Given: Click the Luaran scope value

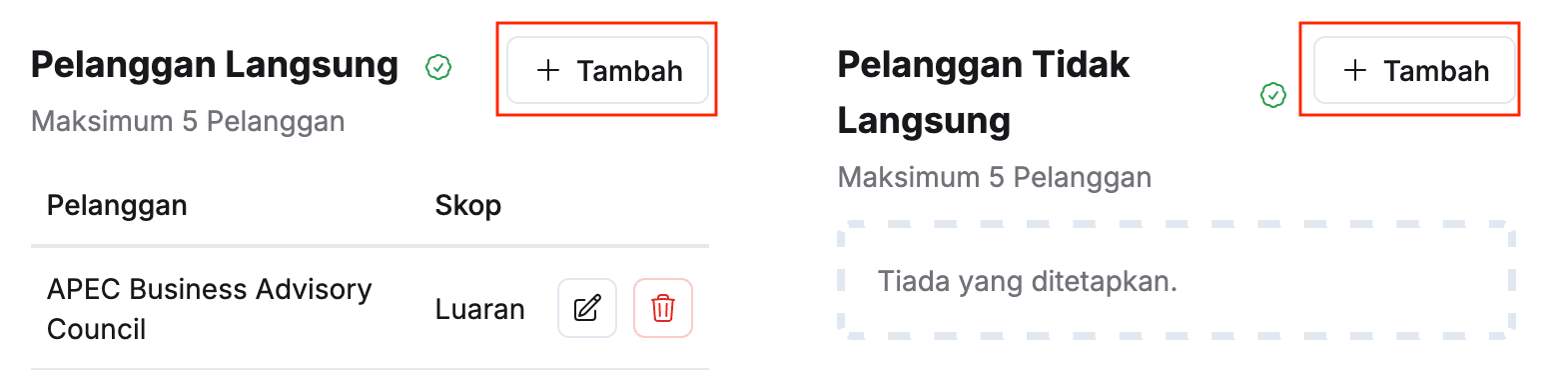Looking at the screenshot, I should tap(480, 310).
